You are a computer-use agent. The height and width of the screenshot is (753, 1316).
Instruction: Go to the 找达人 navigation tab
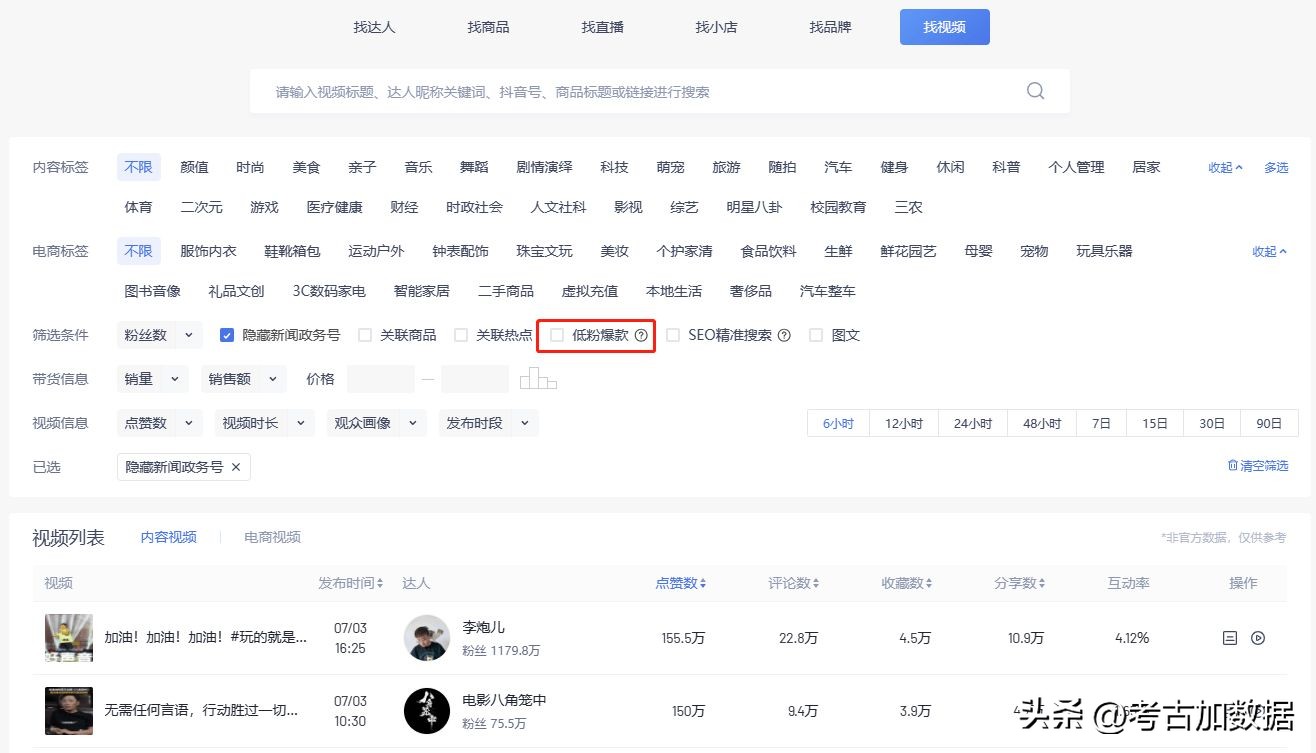[374, 27]
